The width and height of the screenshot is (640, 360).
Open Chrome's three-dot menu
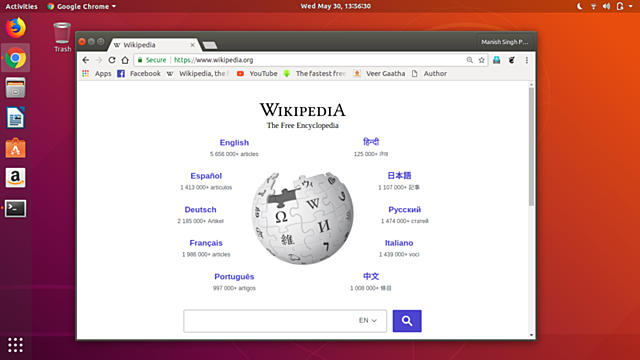point(527,60)
